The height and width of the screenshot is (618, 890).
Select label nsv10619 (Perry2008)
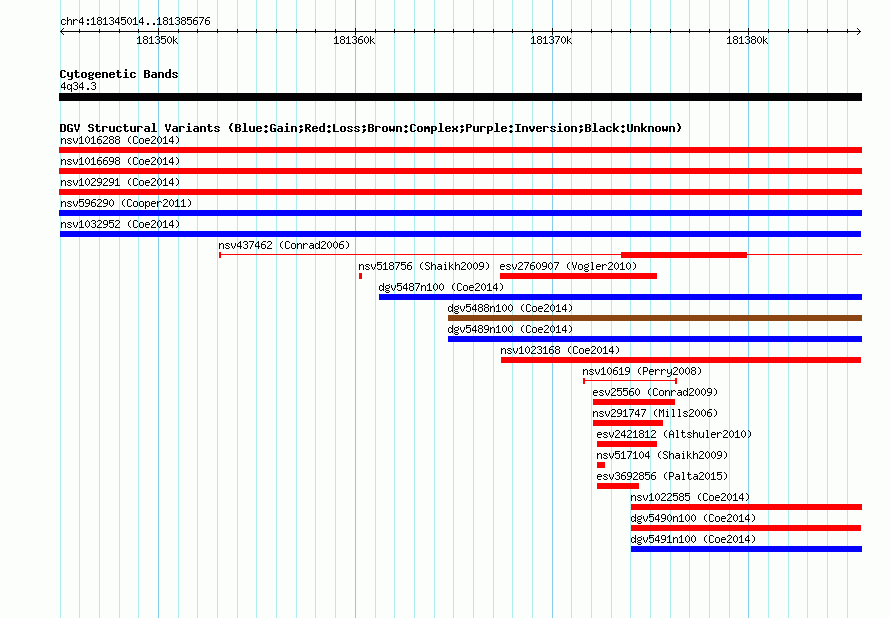point(642,371)
